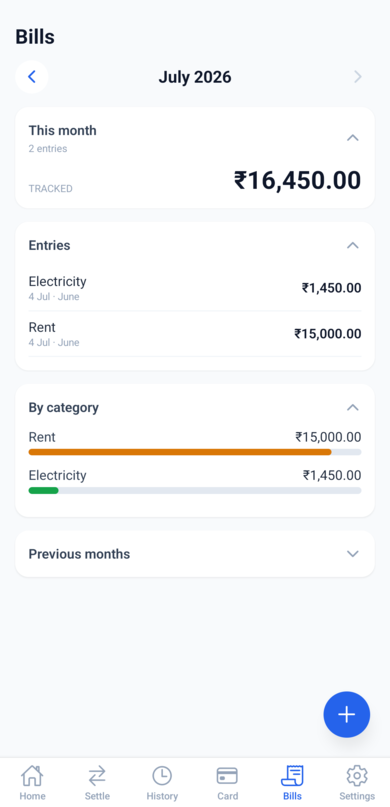
Task: Tap the orange Rent category bar
Action: pyautogui.click(x=180, y=452)
